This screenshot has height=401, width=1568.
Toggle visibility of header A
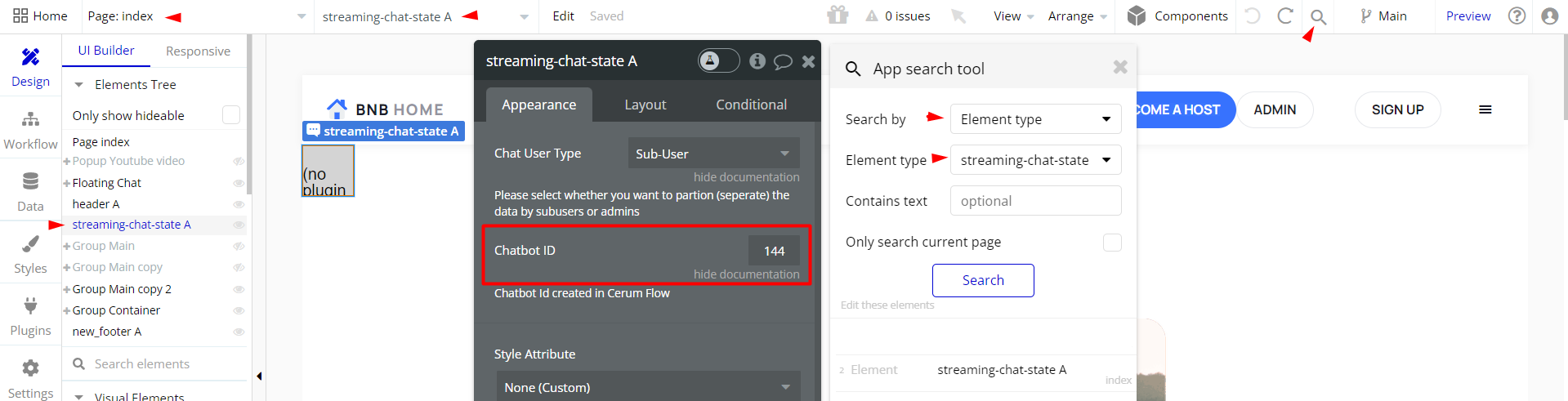coord(239,204)
